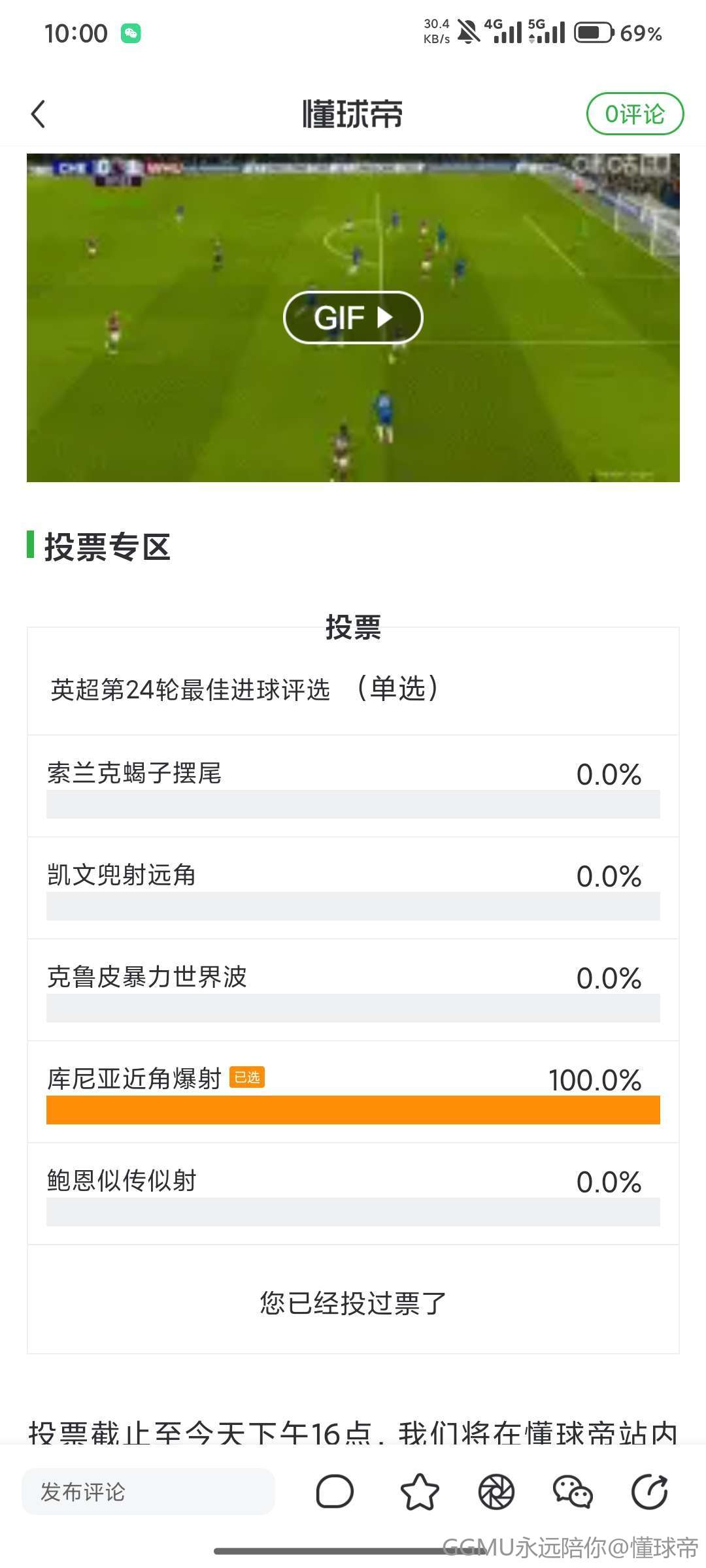This screenshot has height=1568, width=706.
Task: Favorite the article with star icon
Action: point(419,1492)
